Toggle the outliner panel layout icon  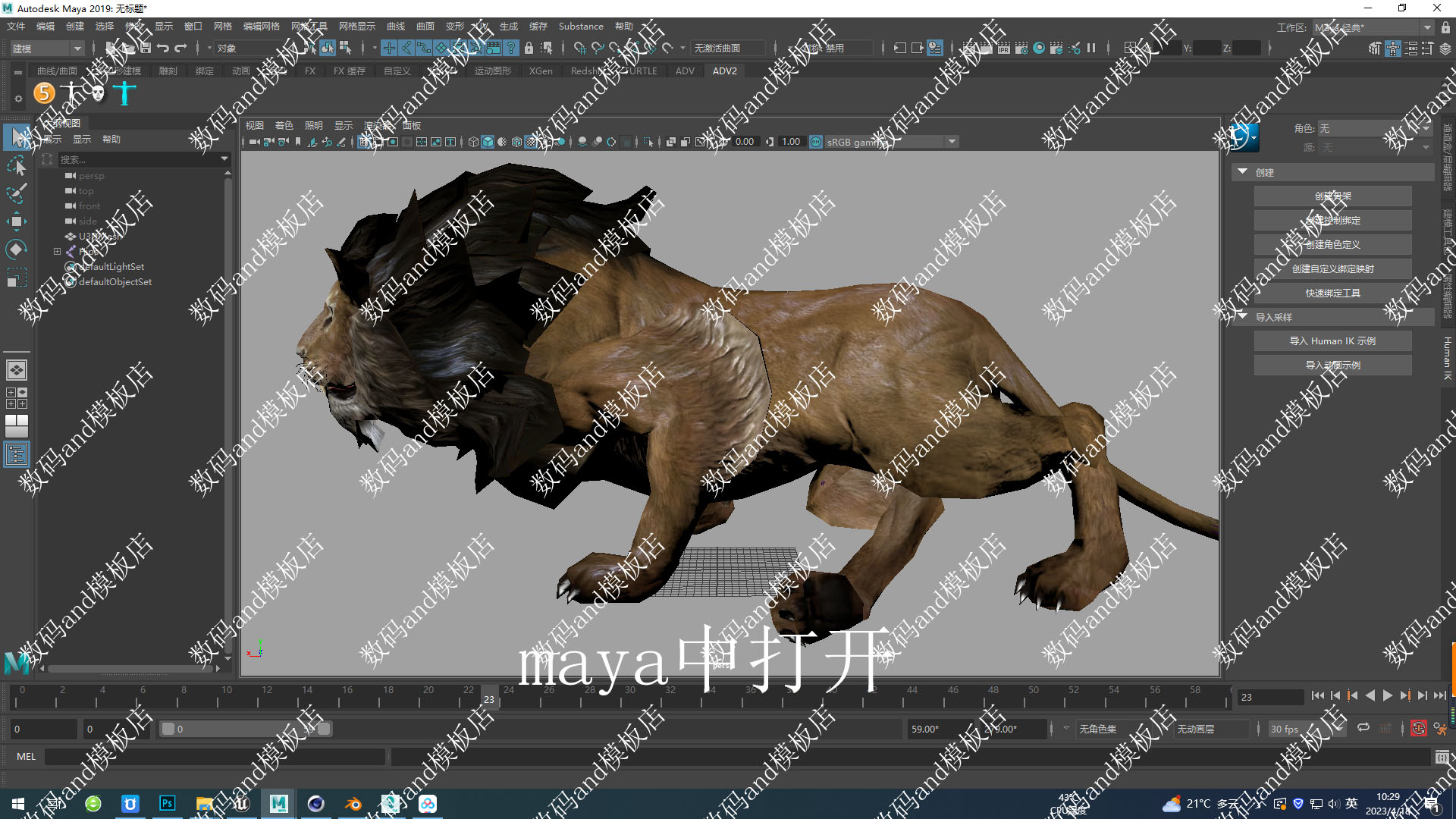17,455
